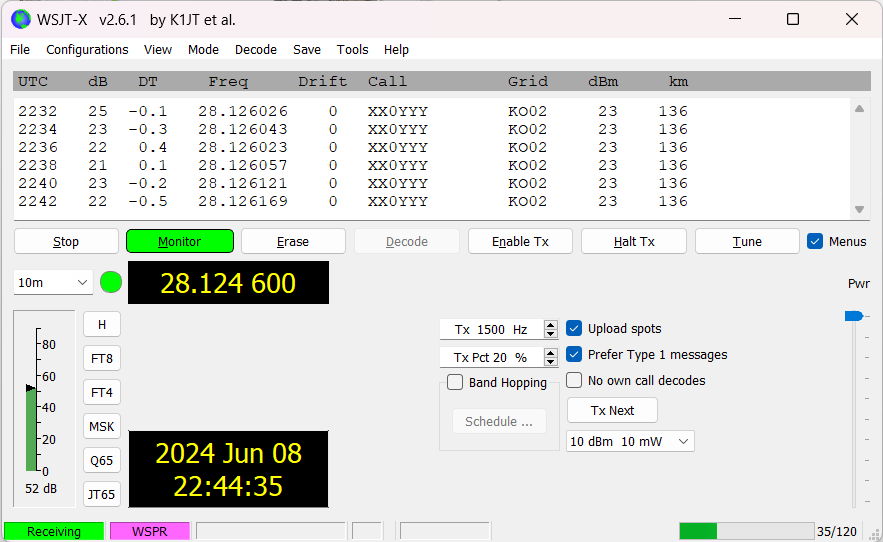Toggle Tx Next button

coord(612,410)
